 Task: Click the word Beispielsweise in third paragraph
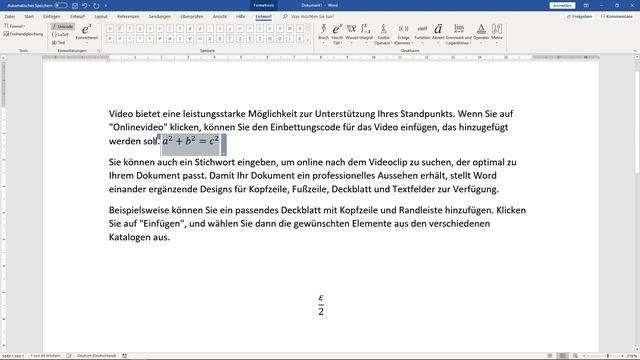point(139,211)
